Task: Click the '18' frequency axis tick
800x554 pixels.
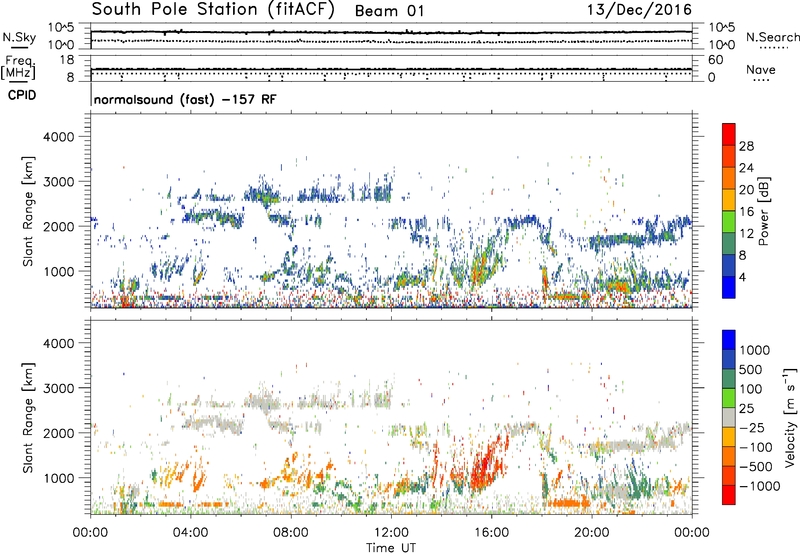Action: [x=67, y=60]
